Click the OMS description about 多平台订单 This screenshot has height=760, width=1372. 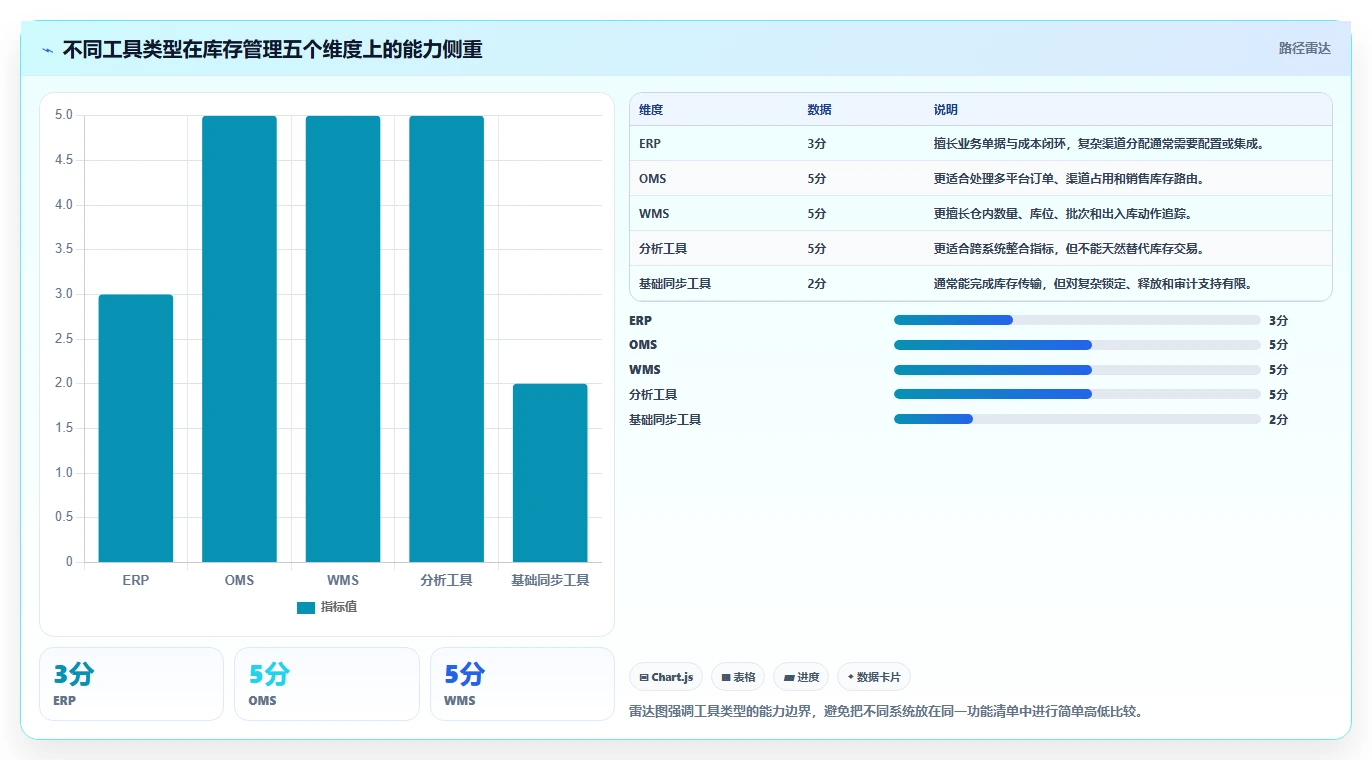click(1068, 178)
